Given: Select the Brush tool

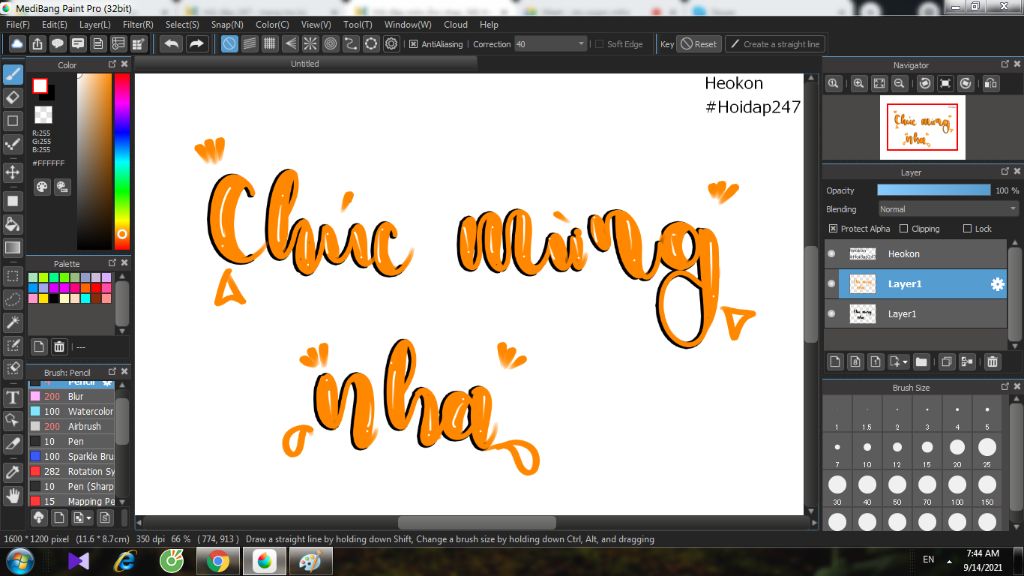Looking at the screenshot, I should pos(12,74).
